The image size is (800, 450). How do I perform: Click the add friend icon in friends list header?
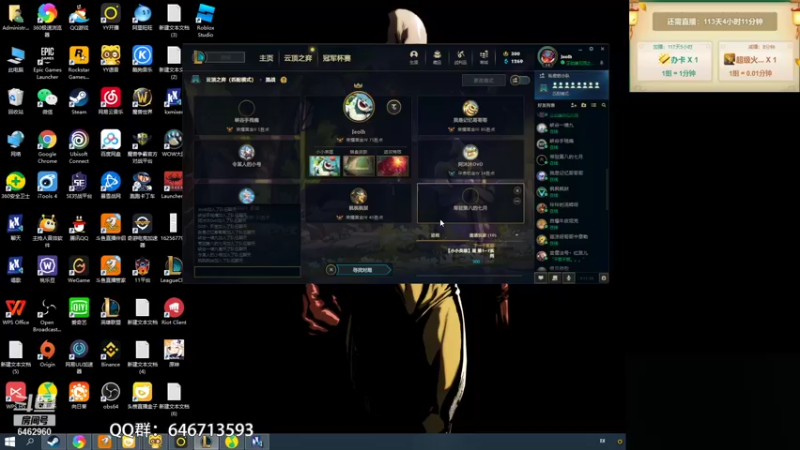pos(573,105)
